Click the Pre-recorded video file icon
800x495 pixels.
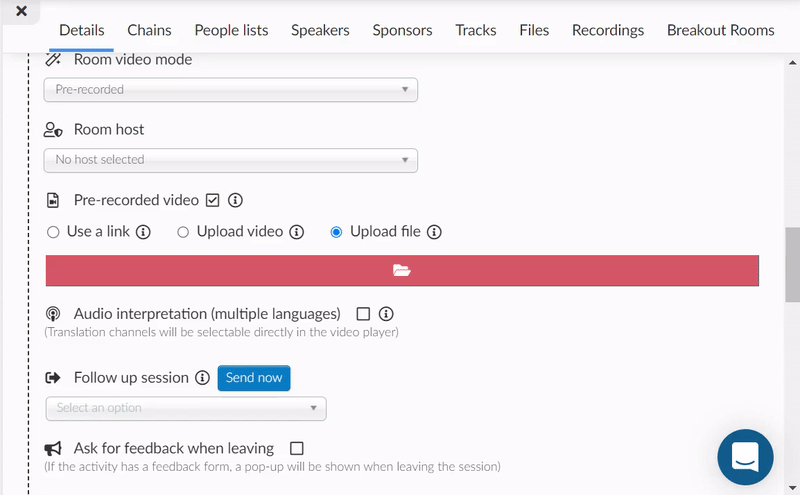tap(53, 200)
